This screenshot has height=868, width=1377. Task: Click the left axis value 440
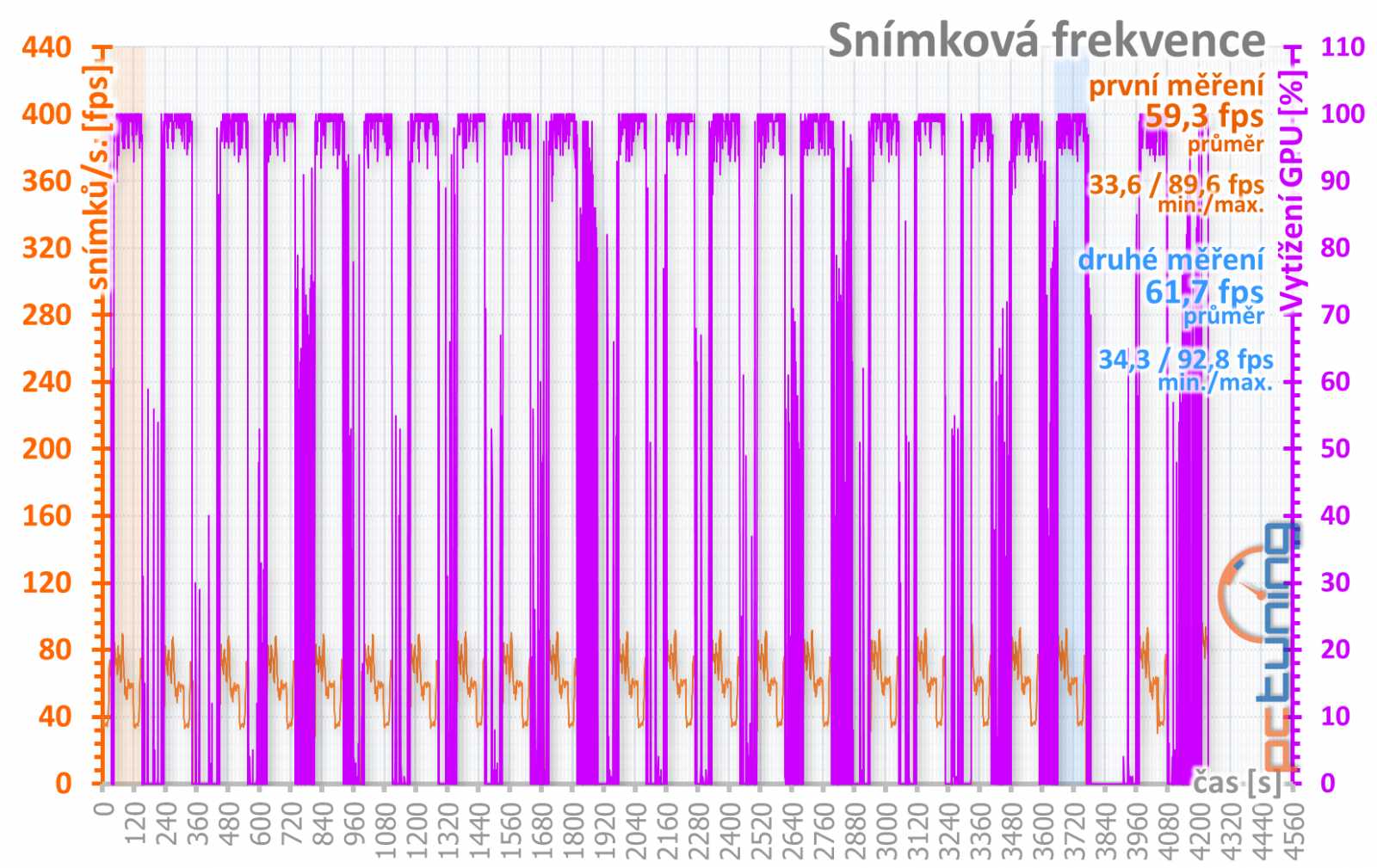[46, 47]
